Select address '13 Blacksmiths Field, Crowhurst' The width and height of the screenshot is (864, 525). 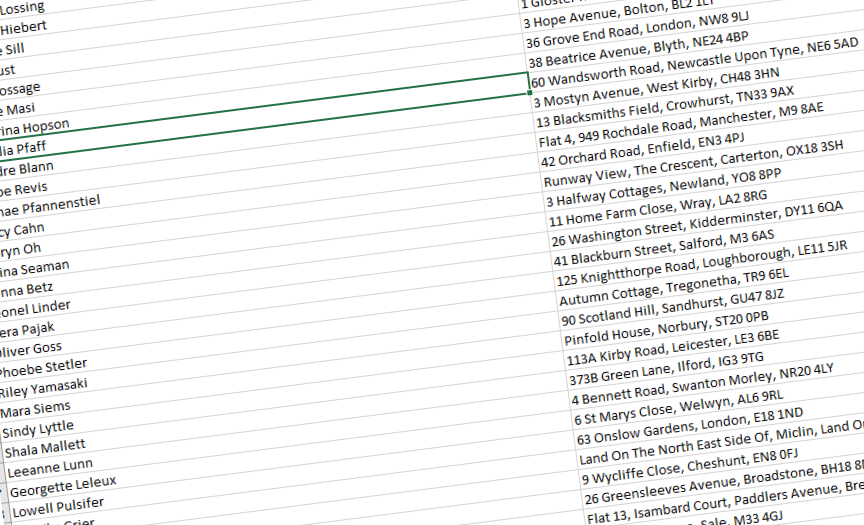point(665,107)
